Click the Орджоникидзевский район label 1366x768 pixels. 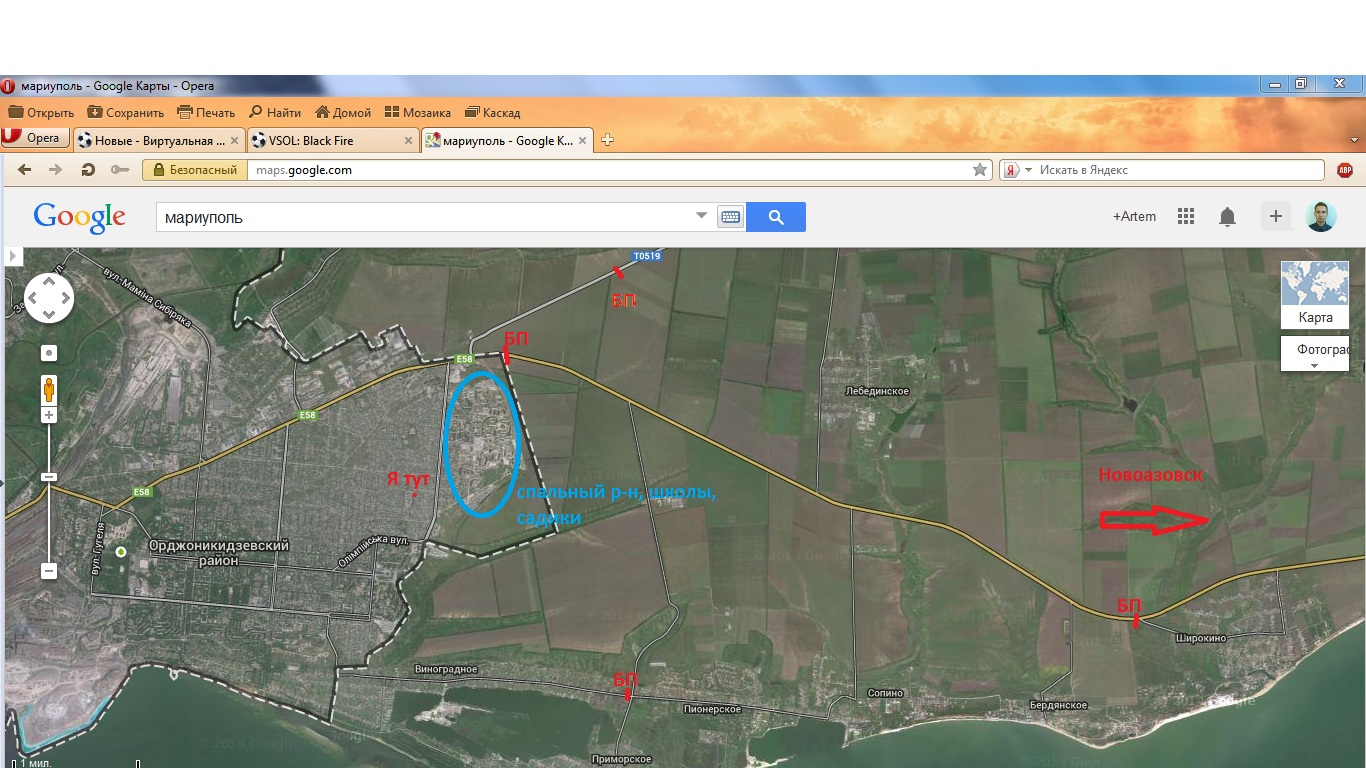pyautogui.click(x=219, y=553)
